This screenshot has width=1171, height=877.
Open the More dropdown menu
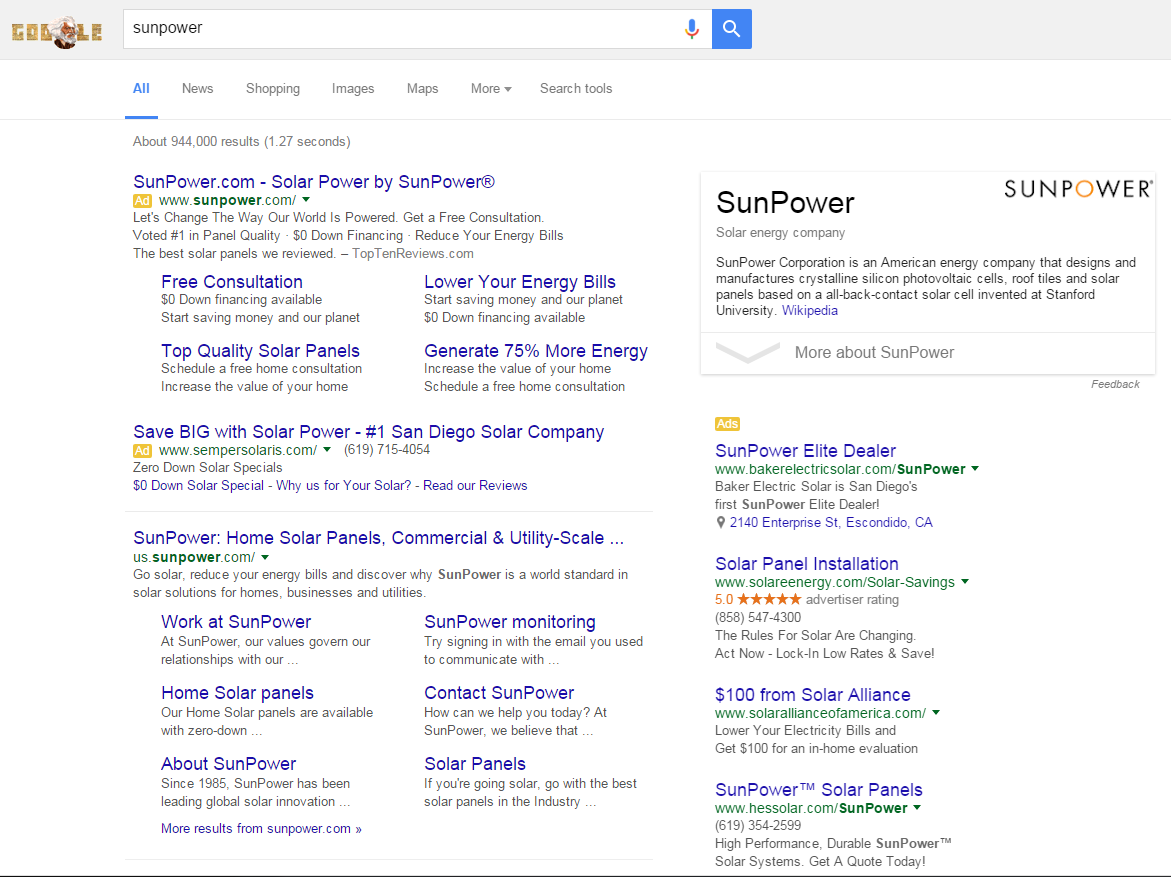491,89
